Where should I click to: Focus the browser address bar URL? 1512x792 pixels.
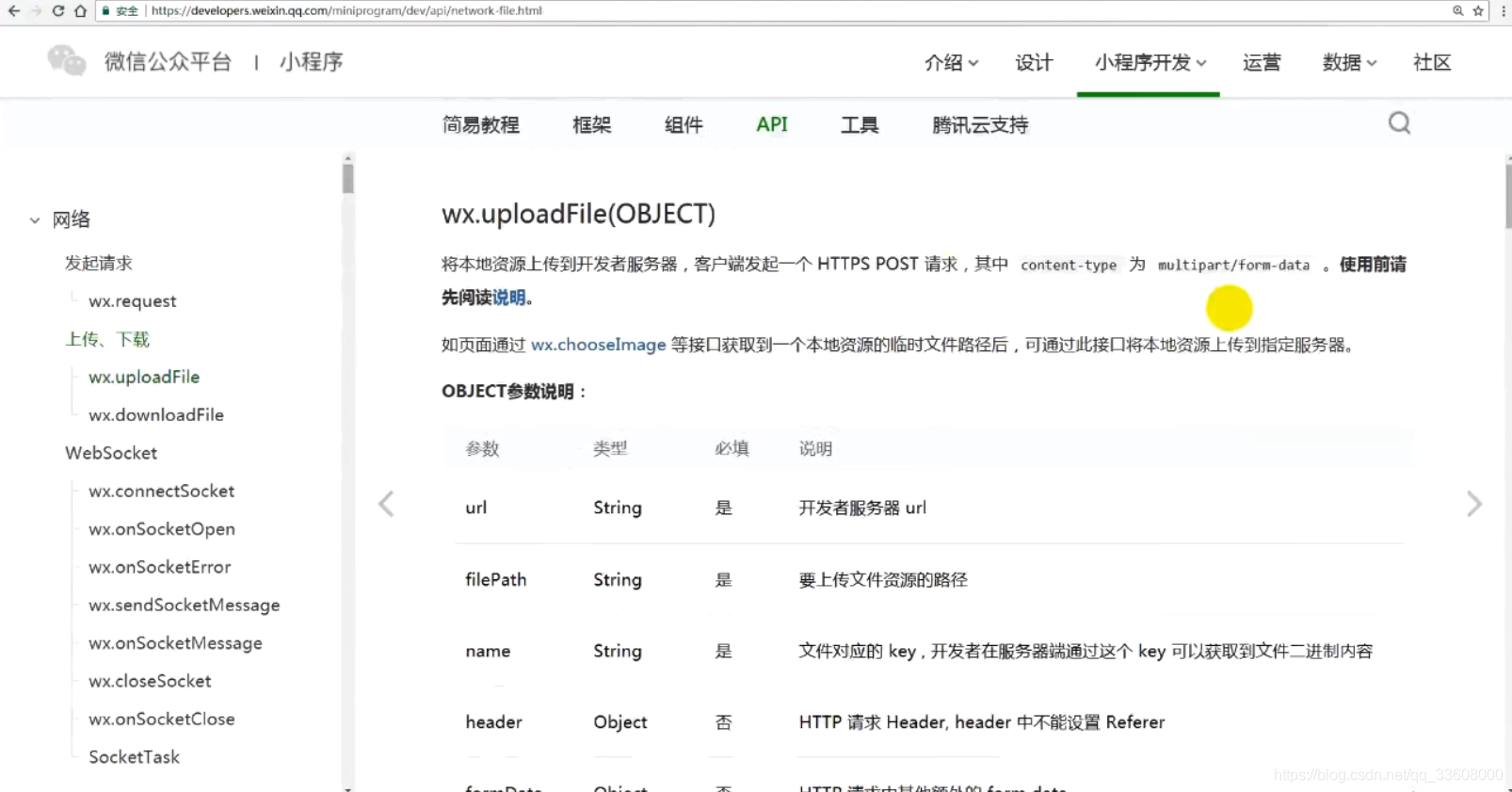346,11
